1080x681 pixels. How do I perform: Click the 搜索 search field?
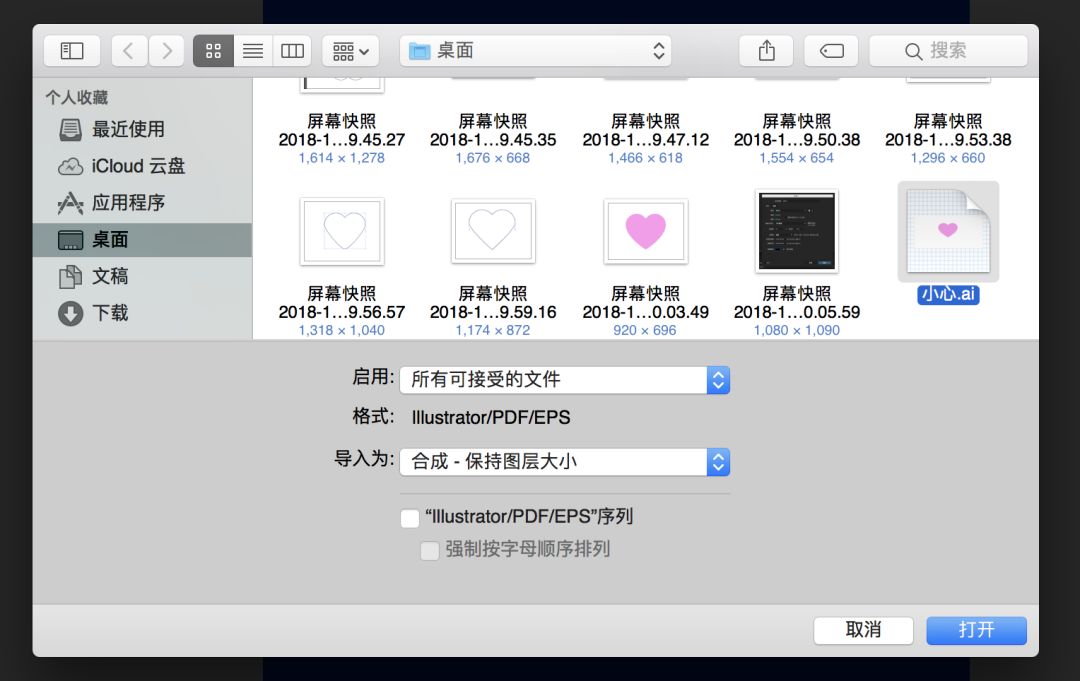(948, 51)
